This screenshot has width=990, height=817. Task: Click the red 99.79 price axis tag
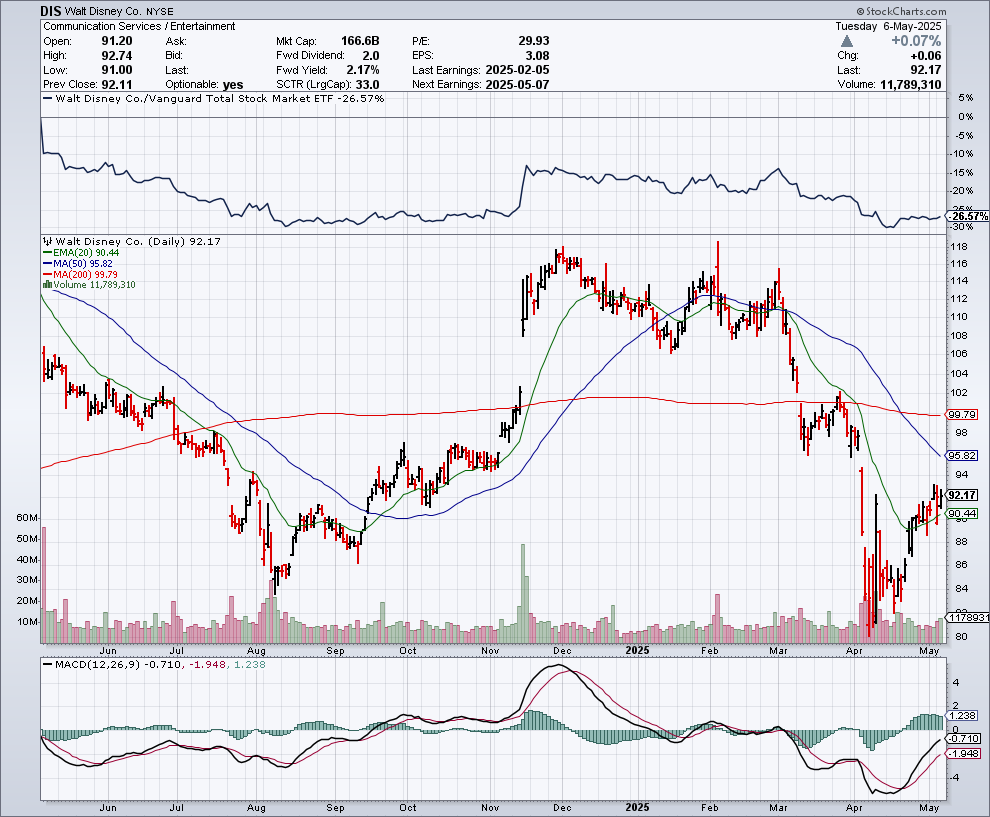pos(962,415)
